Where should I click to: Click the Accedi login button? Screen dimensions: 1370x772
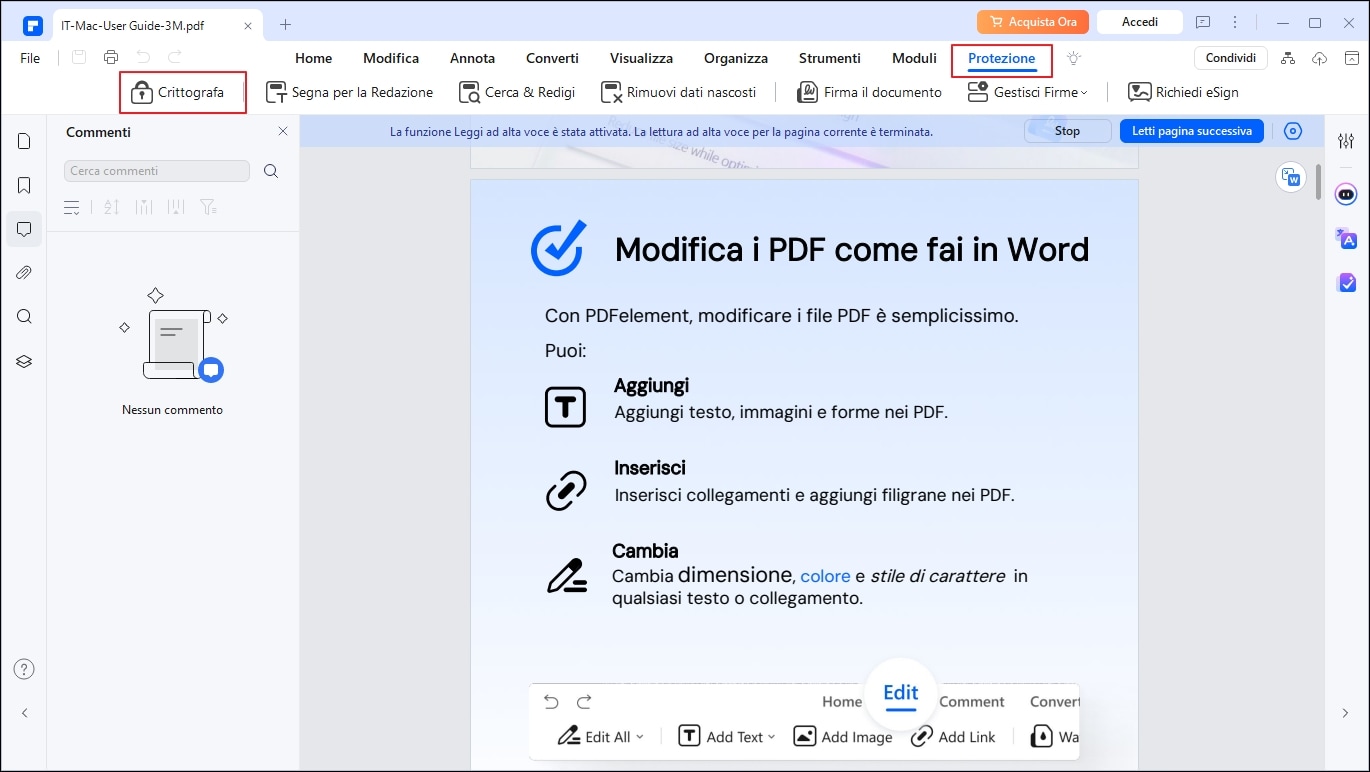pyautogui.click(x=1139, y=21)
